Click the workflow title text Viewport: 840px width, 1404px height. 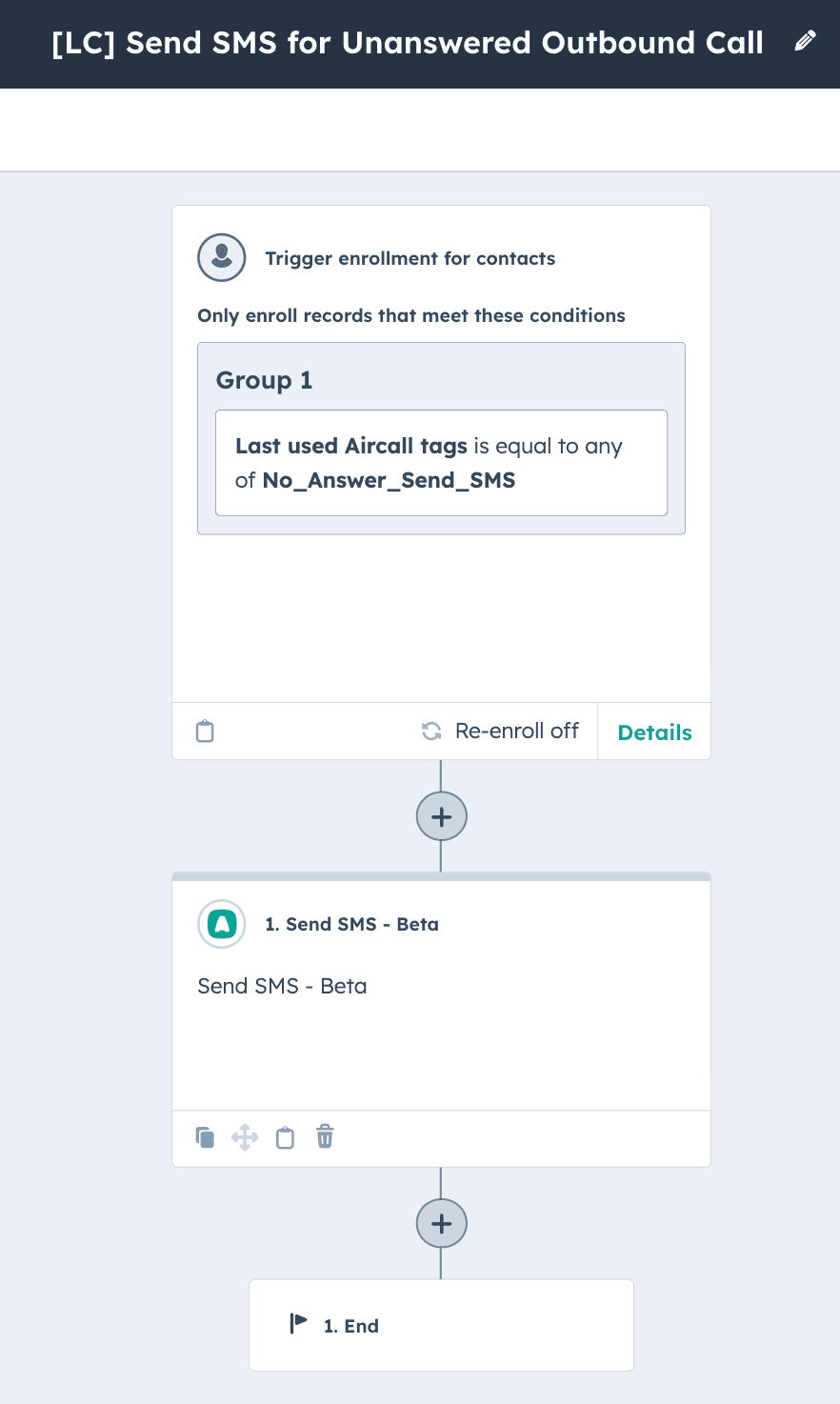408,43
